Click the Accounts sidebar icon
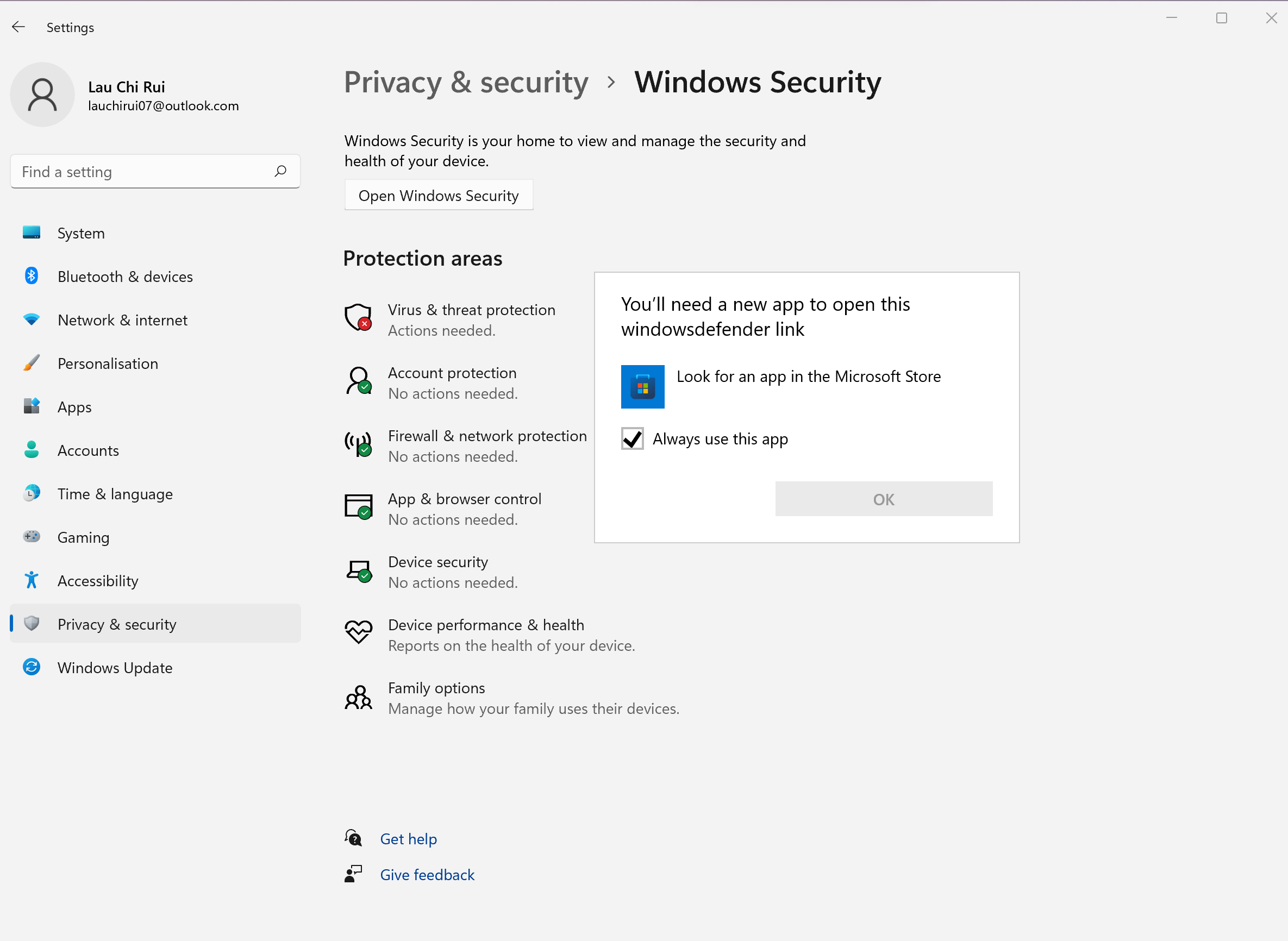Image resolution: width=1288 pixels, height=941 pixels. (32, 450)
